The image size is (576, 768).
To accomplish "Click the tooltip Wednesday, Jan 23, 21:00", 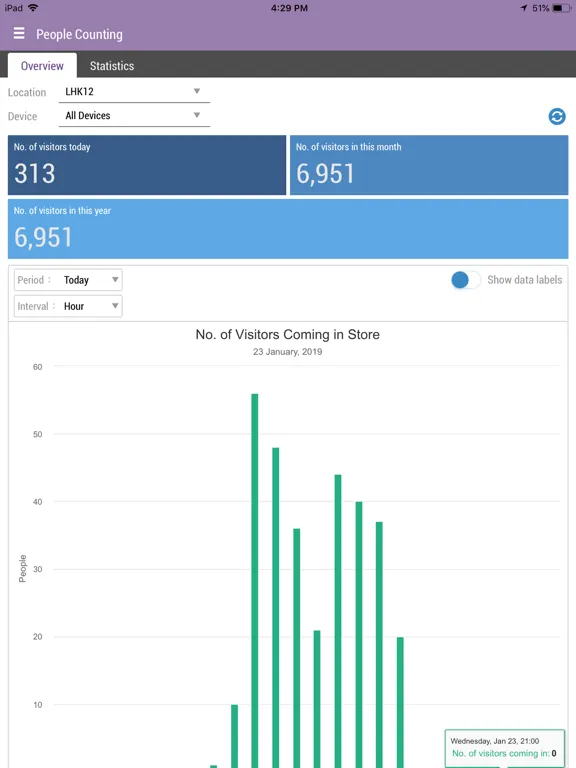I will point(505,748).
